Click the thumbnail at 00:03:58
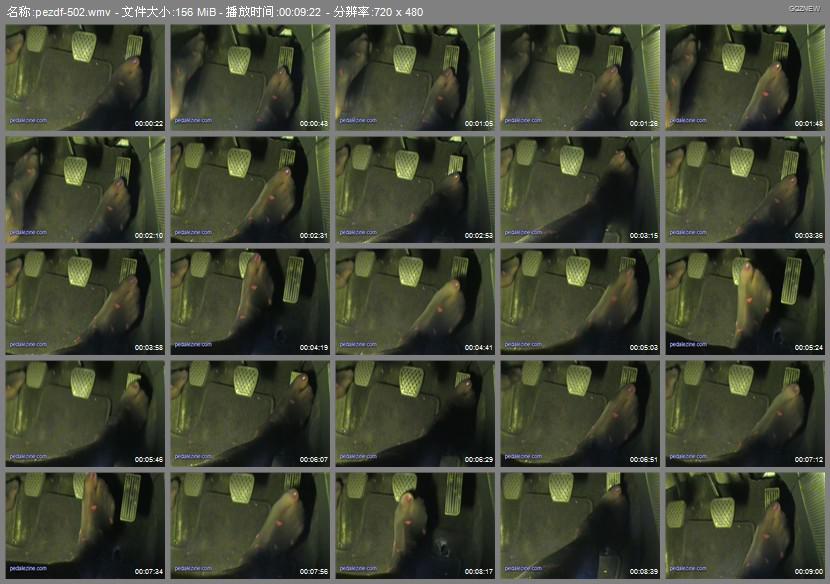Screen dimensions: 830x584 coord(85,302)
